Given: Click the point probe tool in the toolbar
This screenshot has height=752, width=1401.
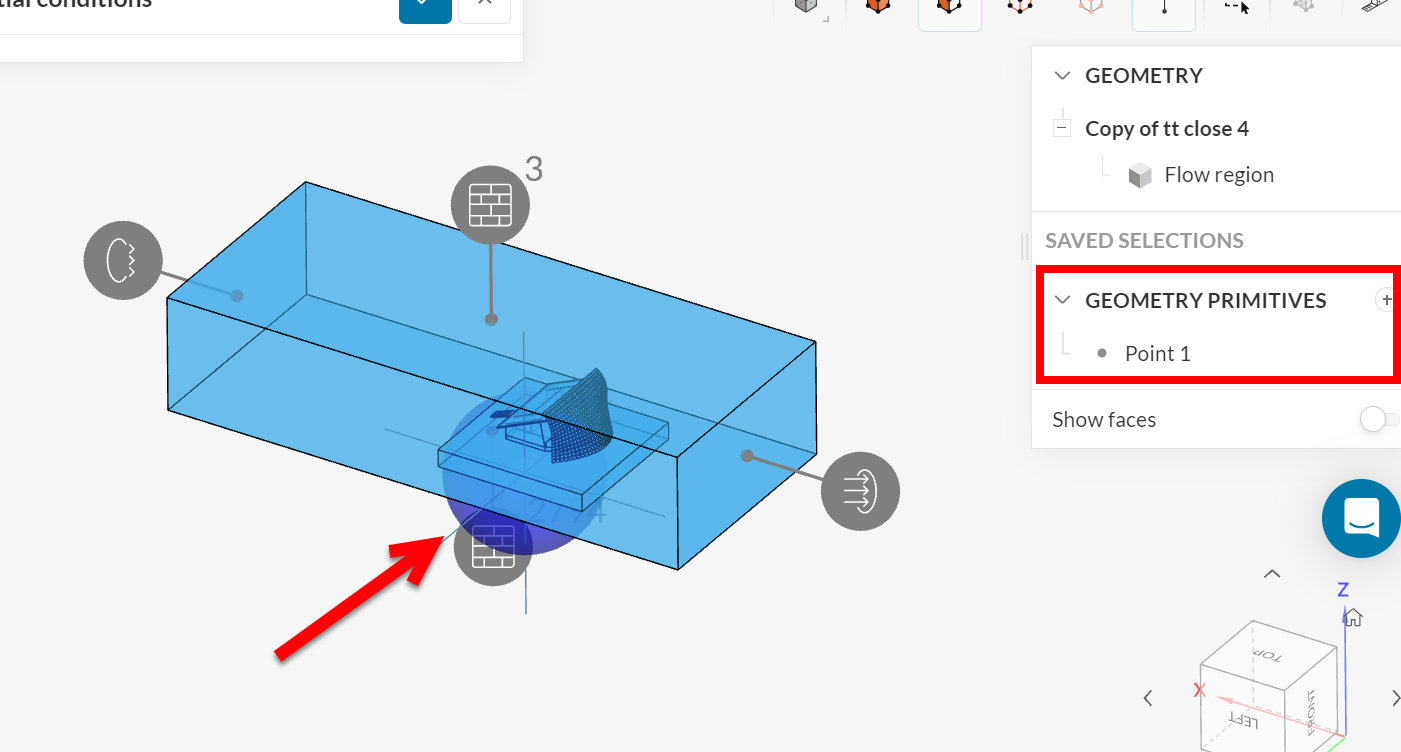Looking at the screenshot, I should tap(1163, 13).
